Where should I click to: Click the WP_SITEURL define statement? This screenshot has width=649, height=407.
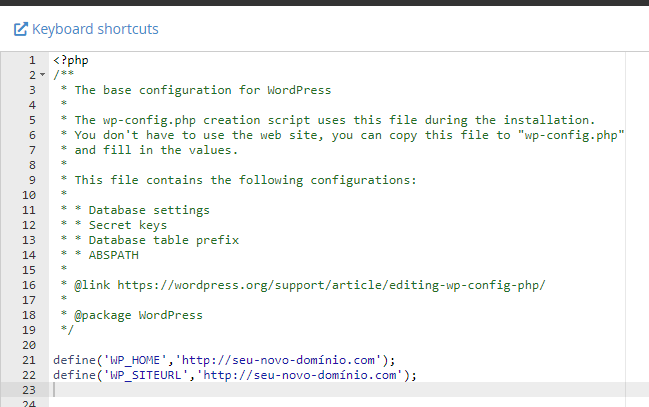(x=235, y=375)
